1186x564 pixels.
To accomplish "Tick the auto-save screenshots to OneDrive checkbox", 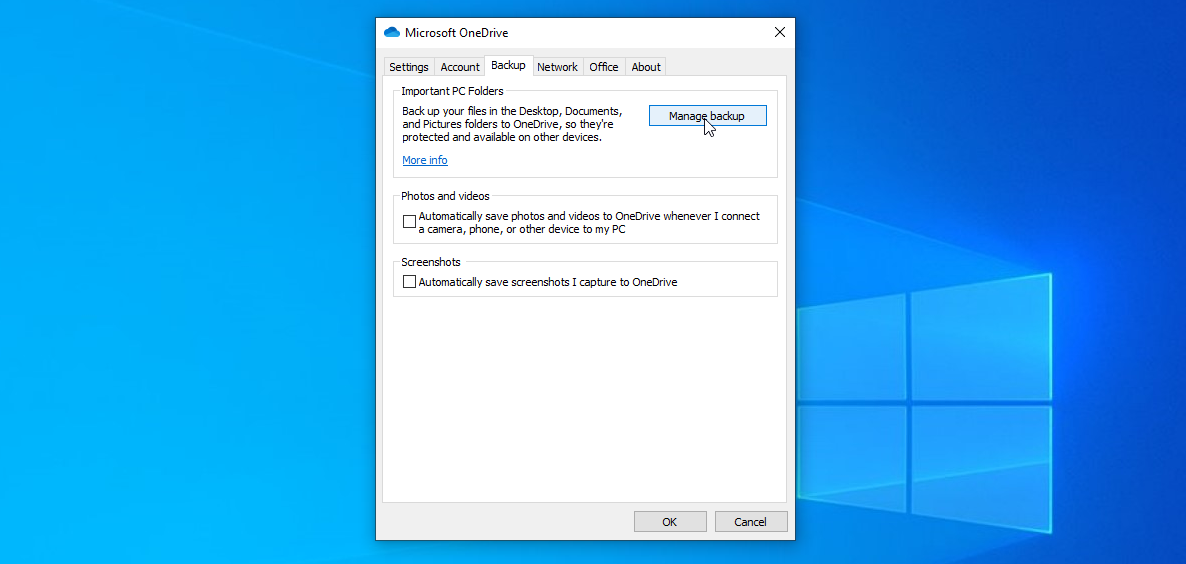I will pyautogui.click(x=409, y=281).
